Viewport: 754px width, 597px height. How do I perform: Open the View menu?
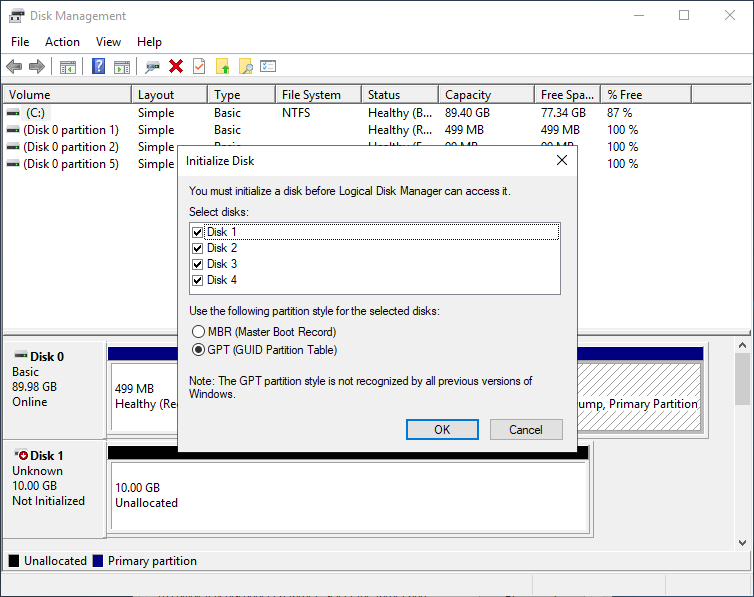pos(108,42)
